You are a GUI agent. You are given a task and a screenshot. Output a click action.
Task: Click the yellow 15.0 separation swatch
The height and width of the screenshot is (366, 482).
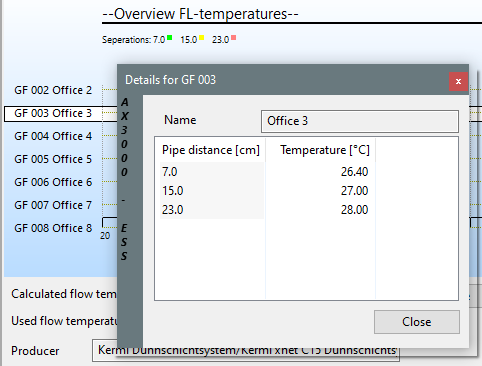coord(202,38)
